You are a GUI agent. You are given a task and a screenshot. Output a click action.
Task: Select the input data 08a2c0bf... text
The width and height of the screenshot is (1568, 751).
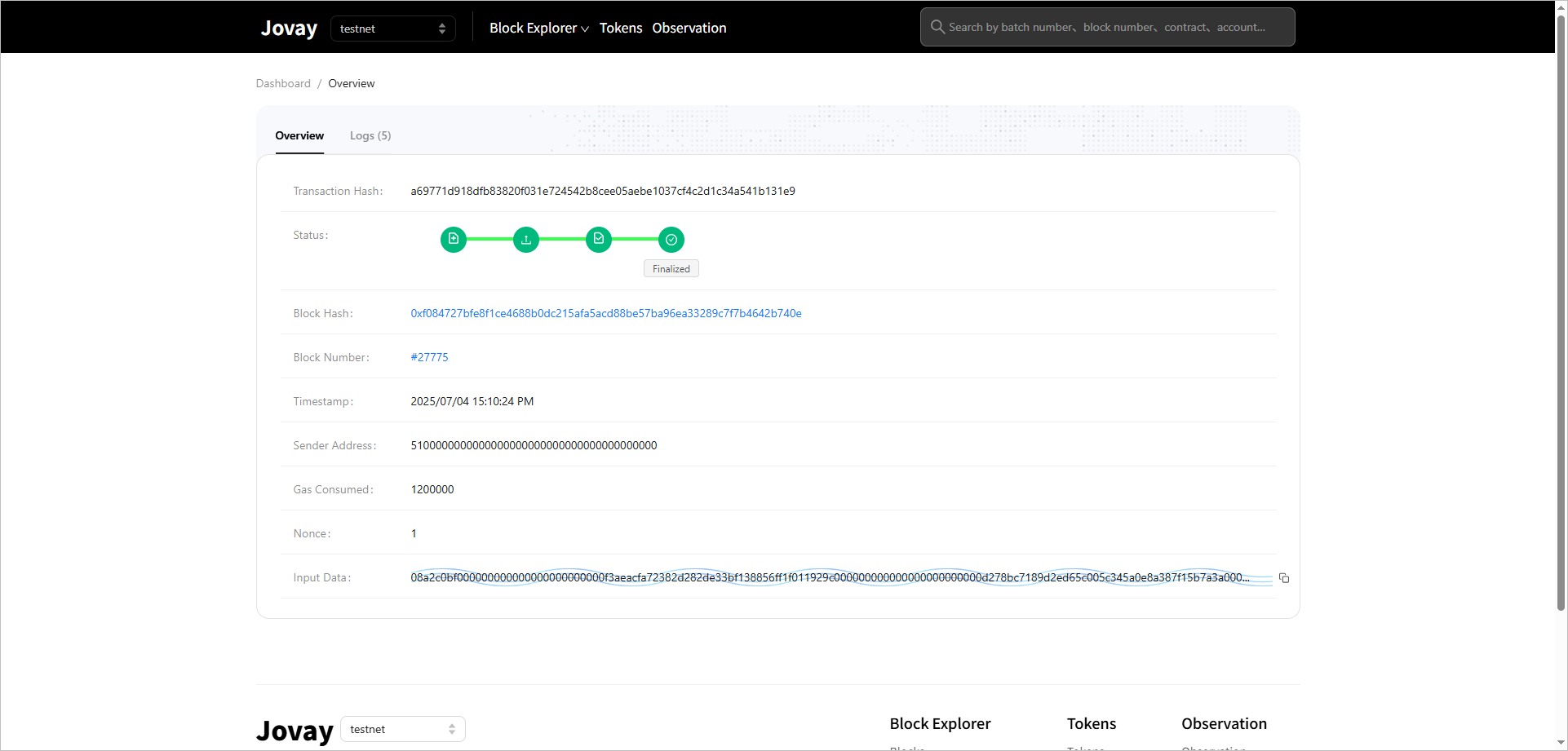pos(830,577)
